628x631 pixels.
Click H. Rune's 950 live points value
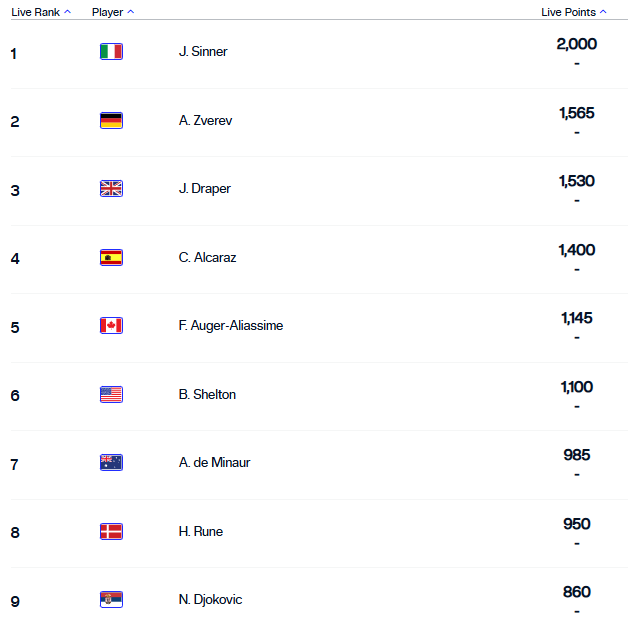[x=577, y=524]
